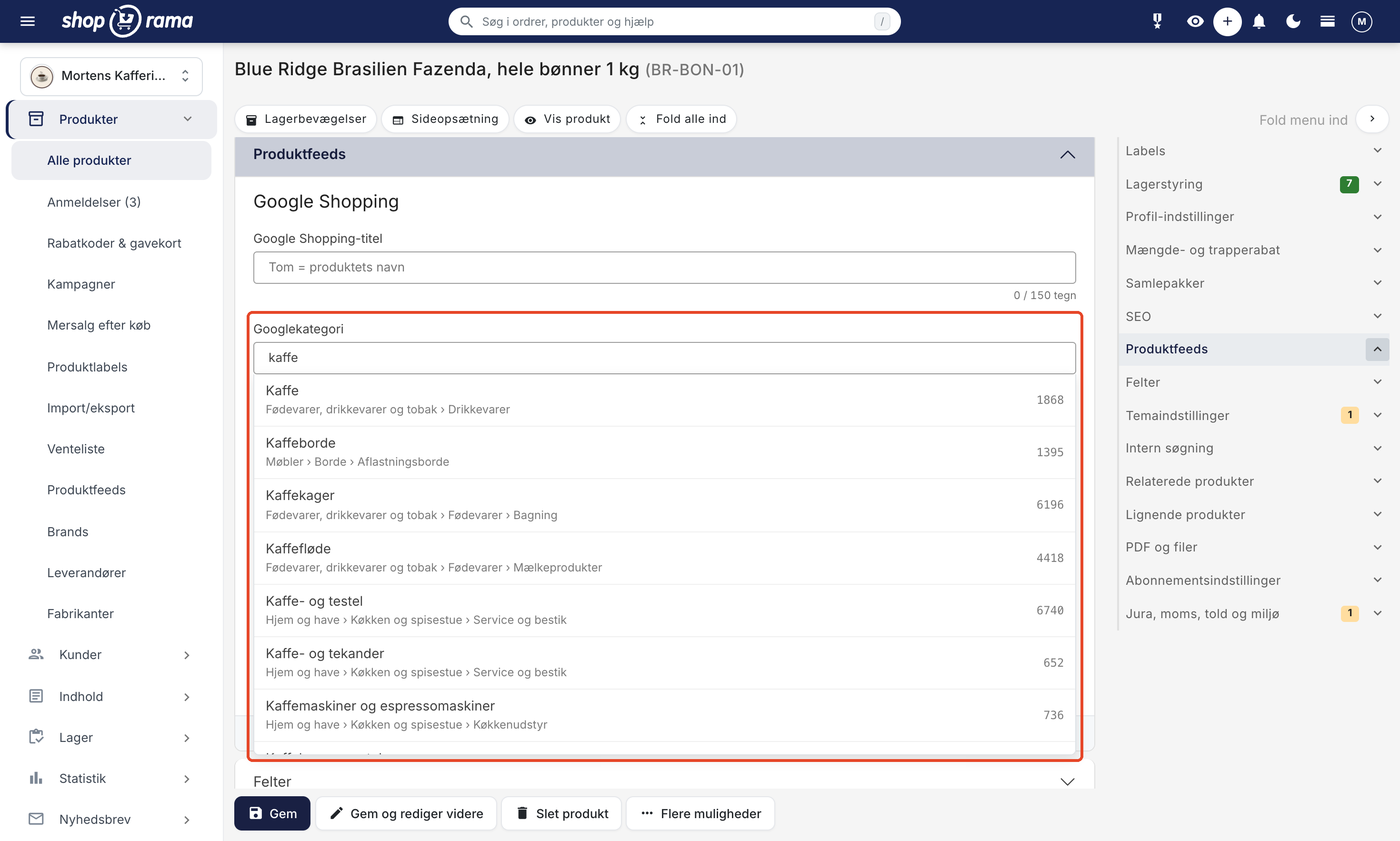Click the clipboard icon beside Lager
The height and width of the screenshot is (841, 1400).
[x=36, y=737]
